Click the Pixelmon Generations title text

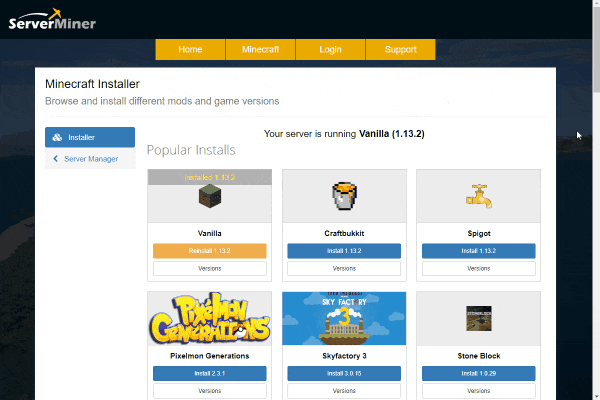tap(210, 356)
